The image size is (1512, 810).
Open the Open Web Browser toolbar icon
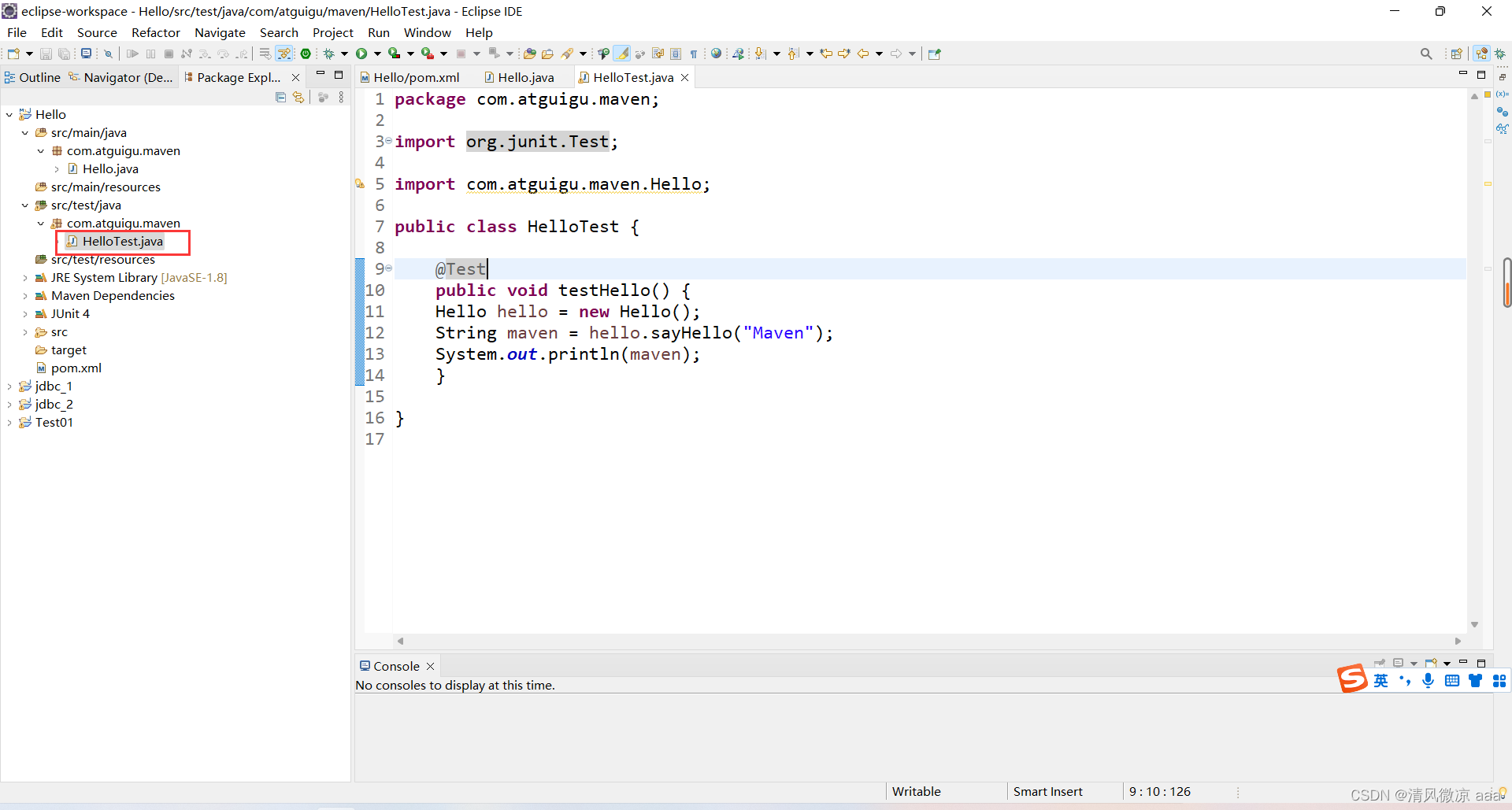[x=716, y=53]
